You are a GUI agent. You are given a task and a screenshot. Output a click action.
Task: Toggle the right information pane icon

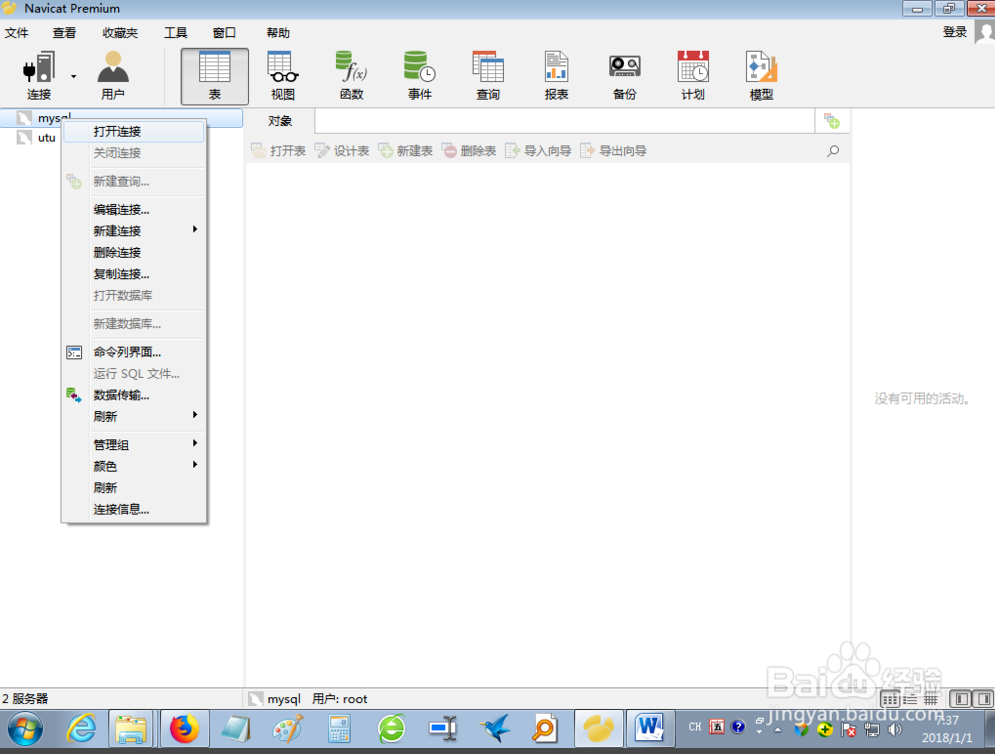coord(984,699)
